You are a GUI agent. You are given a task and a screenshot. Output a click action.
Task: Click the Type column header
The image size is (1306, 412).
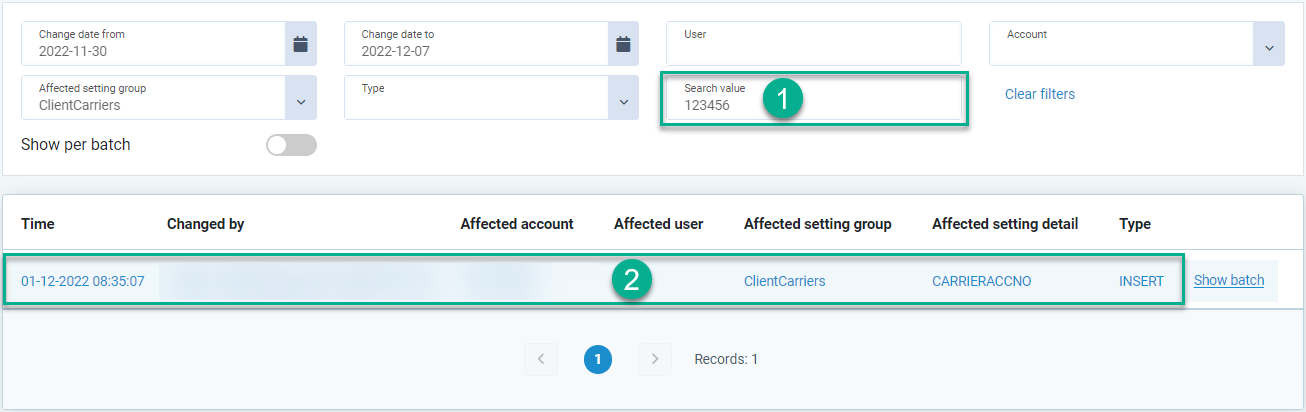point(1135,224)
